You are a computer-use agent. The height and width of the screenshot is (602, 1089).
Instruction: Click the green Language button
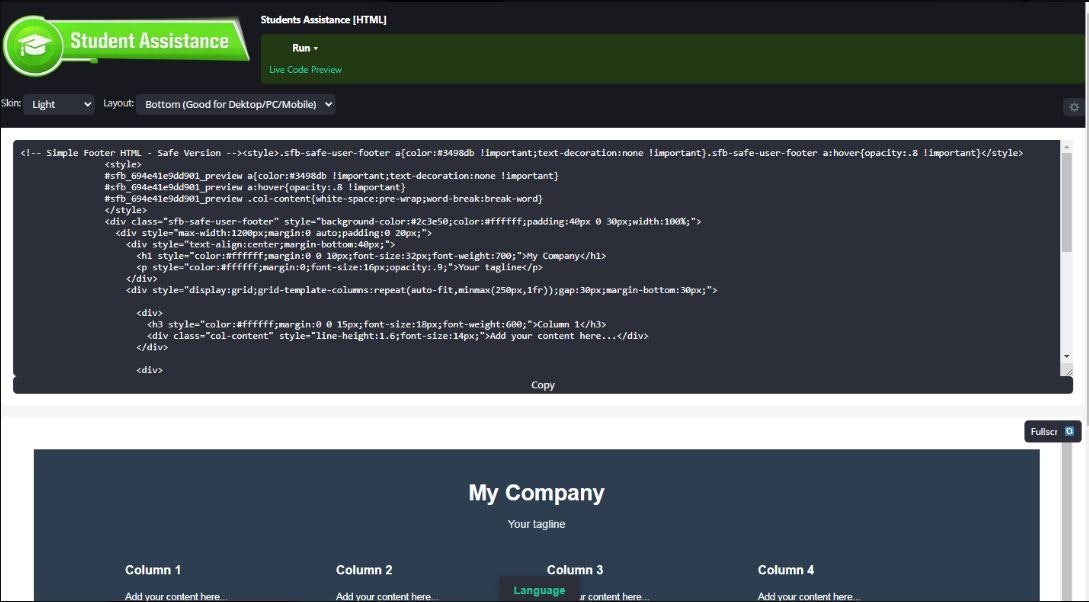[539, 590]
